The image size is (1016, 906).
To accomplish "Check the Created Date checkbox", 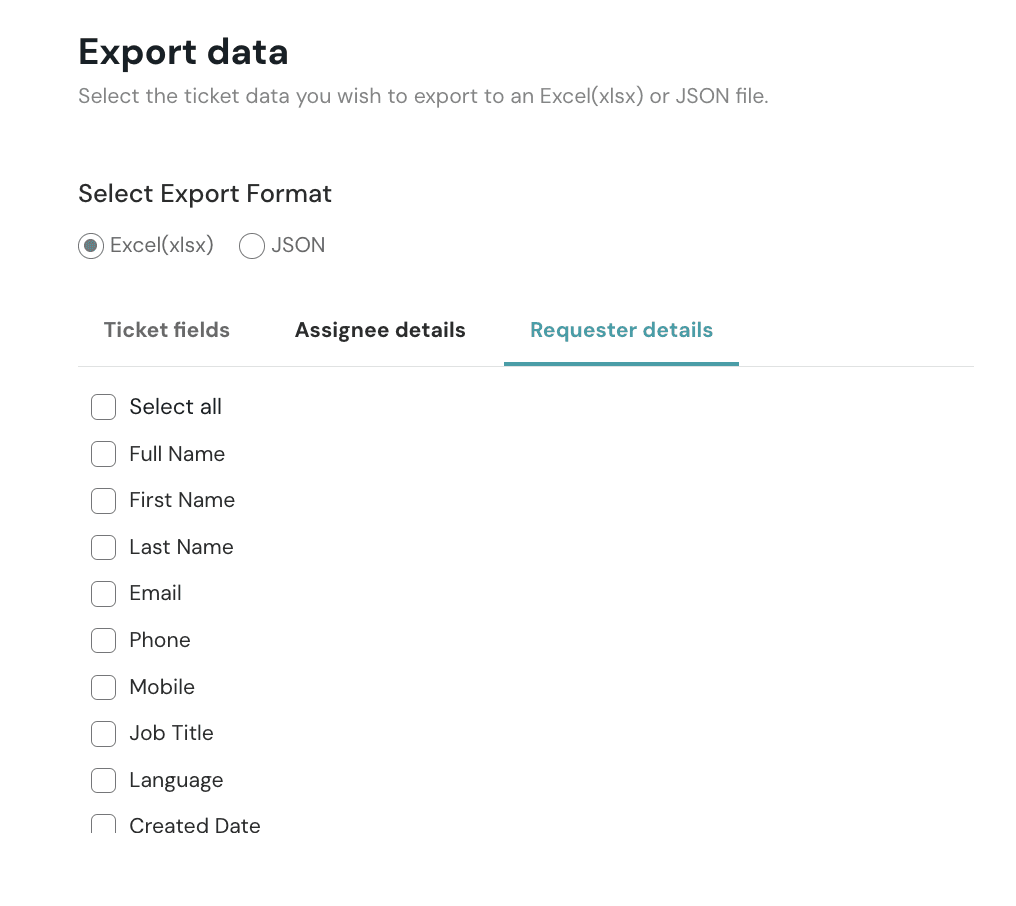I will (104, 825).
